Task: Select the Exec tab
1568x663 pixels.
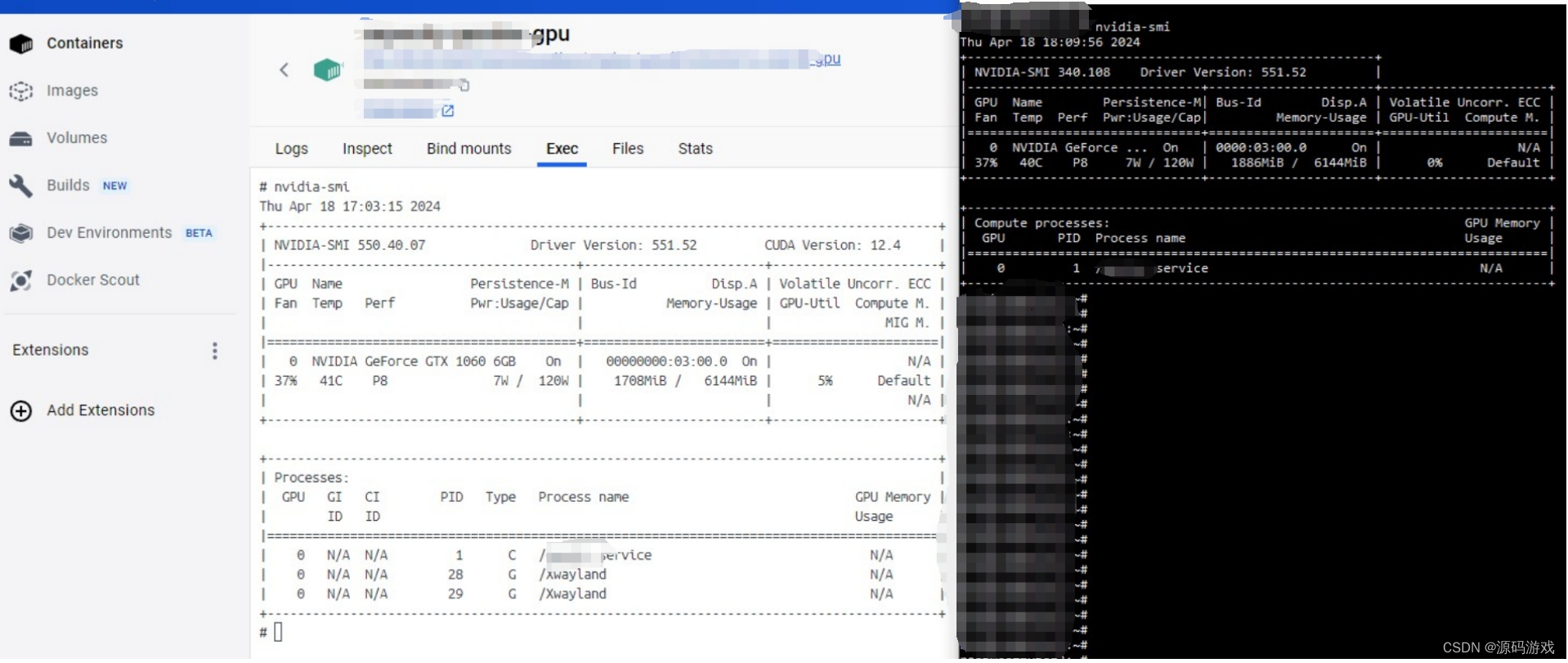Action: 562,149
